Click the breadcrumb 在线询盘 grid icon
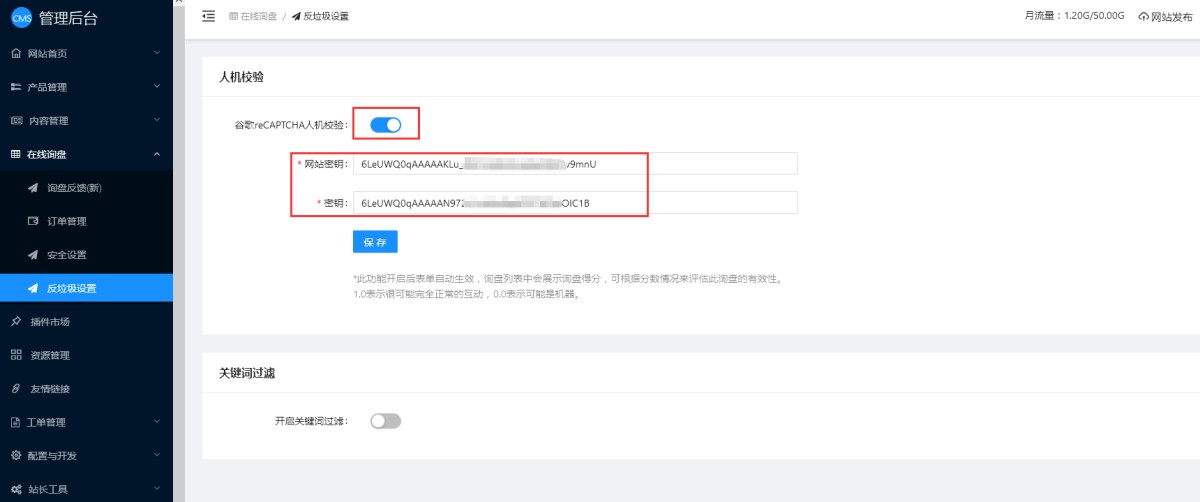This screenshot has height=502, width=1200. 234,16
